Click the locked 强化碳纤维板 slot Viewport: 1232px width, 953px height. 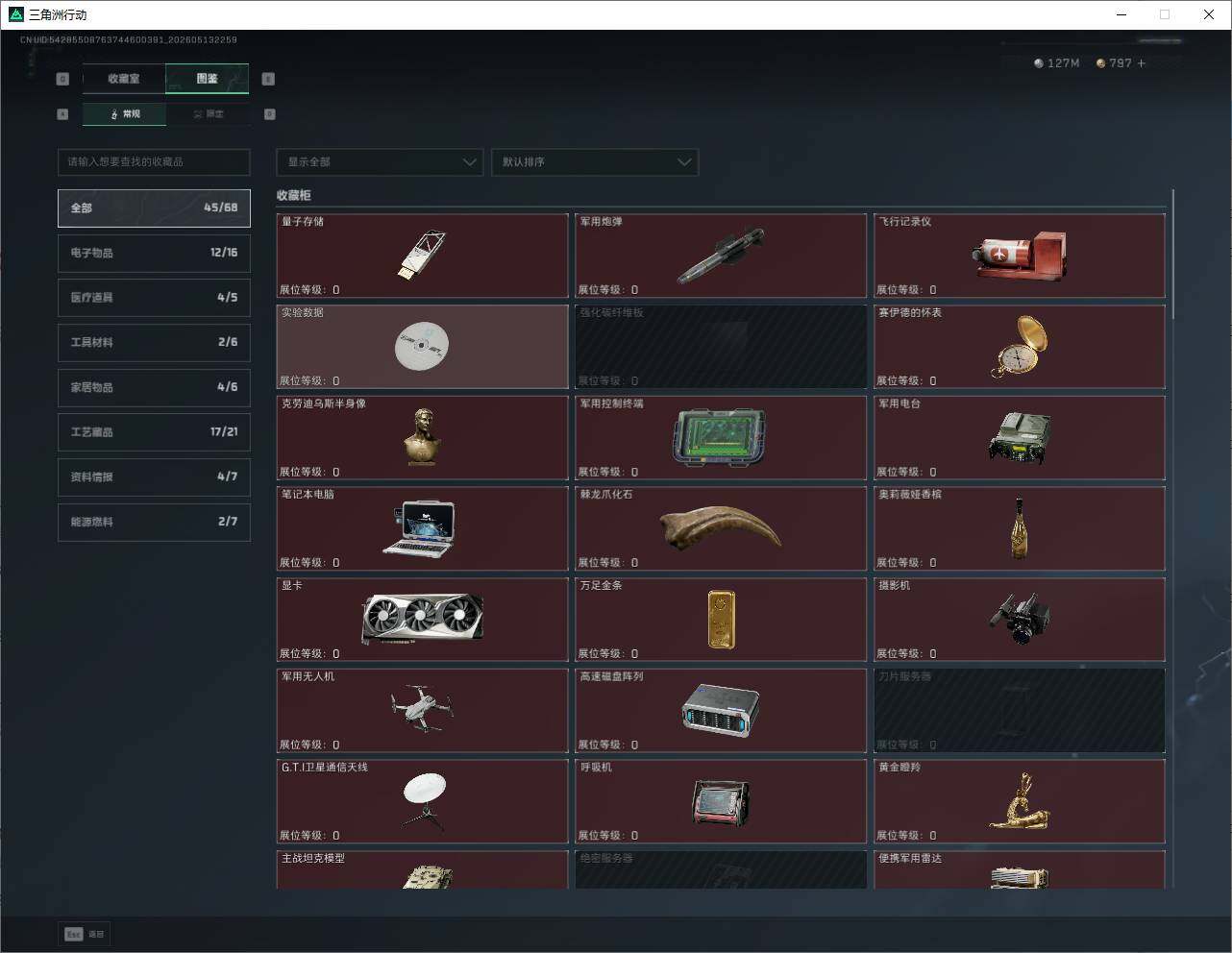pyautogui.click(x=721, y=347)
